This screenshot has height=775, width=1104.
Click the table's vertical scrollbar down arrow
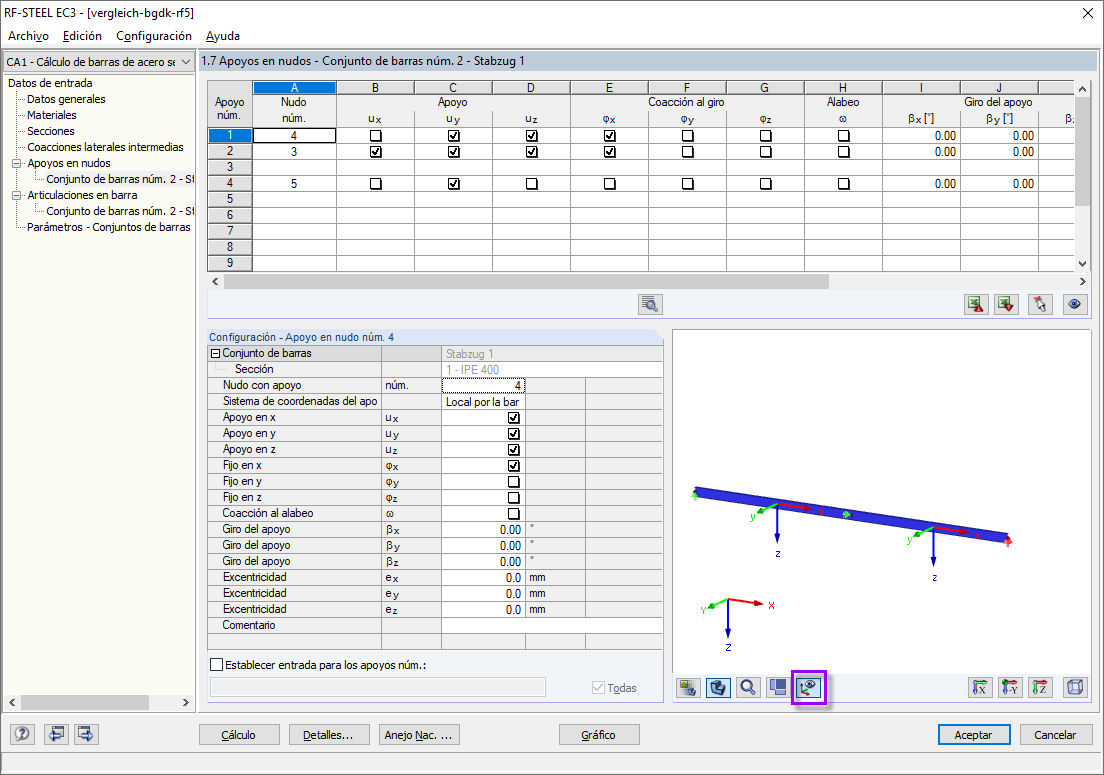[1082, 264]
